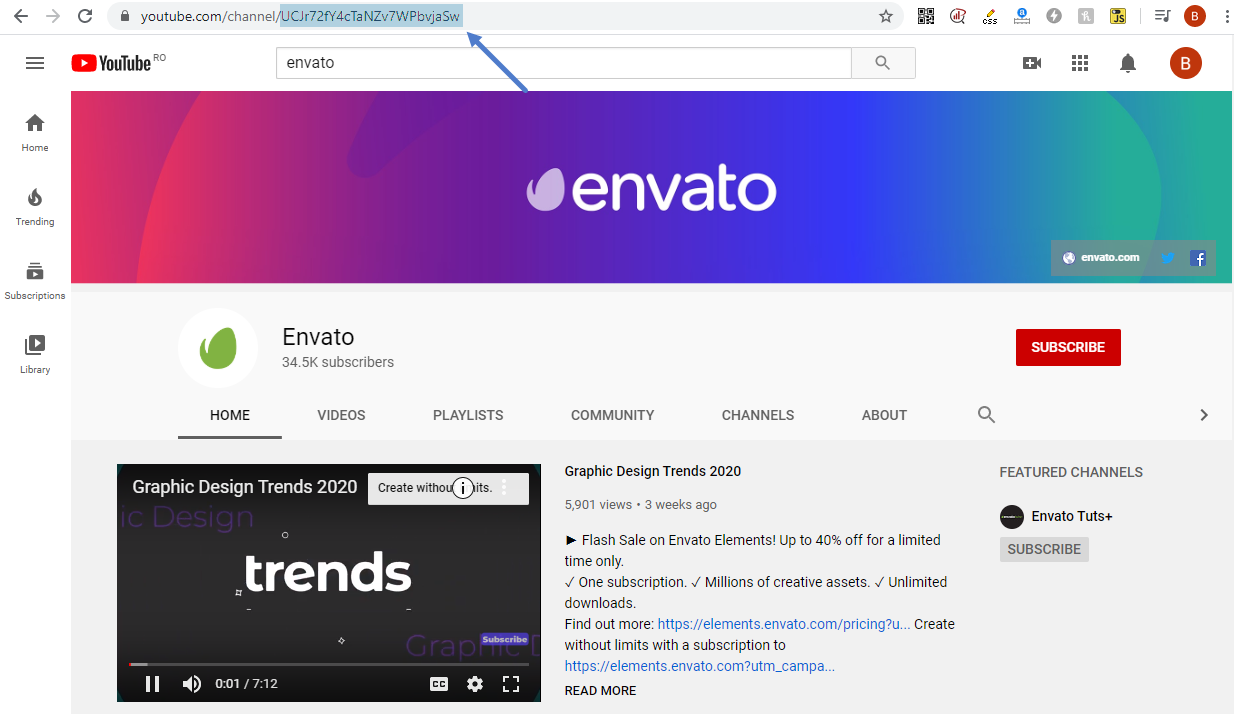Open the PLAYLISTS tab
The width and height of the screenshot is (1234, 714).
point(468,415)
